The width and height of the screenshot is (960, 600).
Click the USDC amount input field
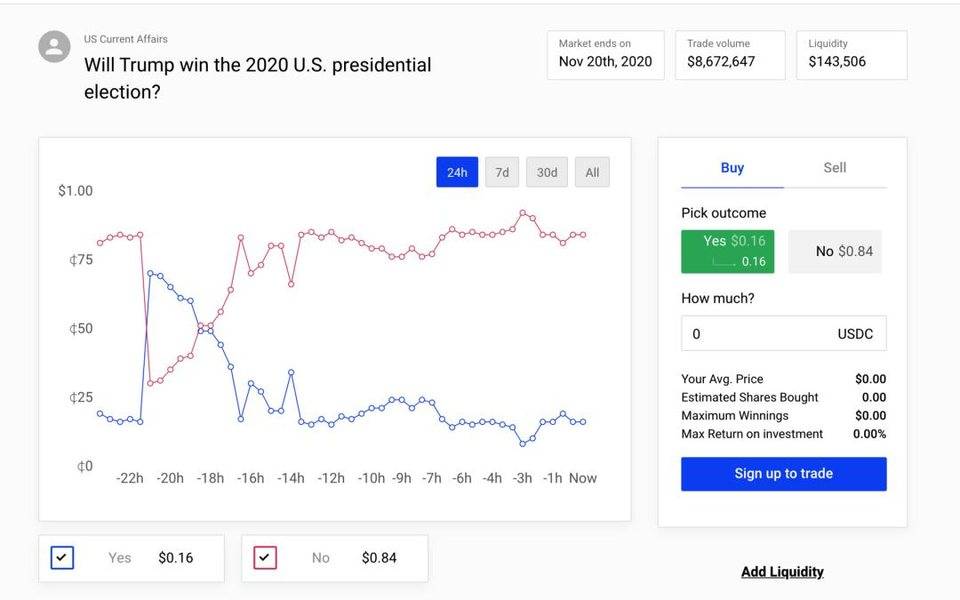784,334
